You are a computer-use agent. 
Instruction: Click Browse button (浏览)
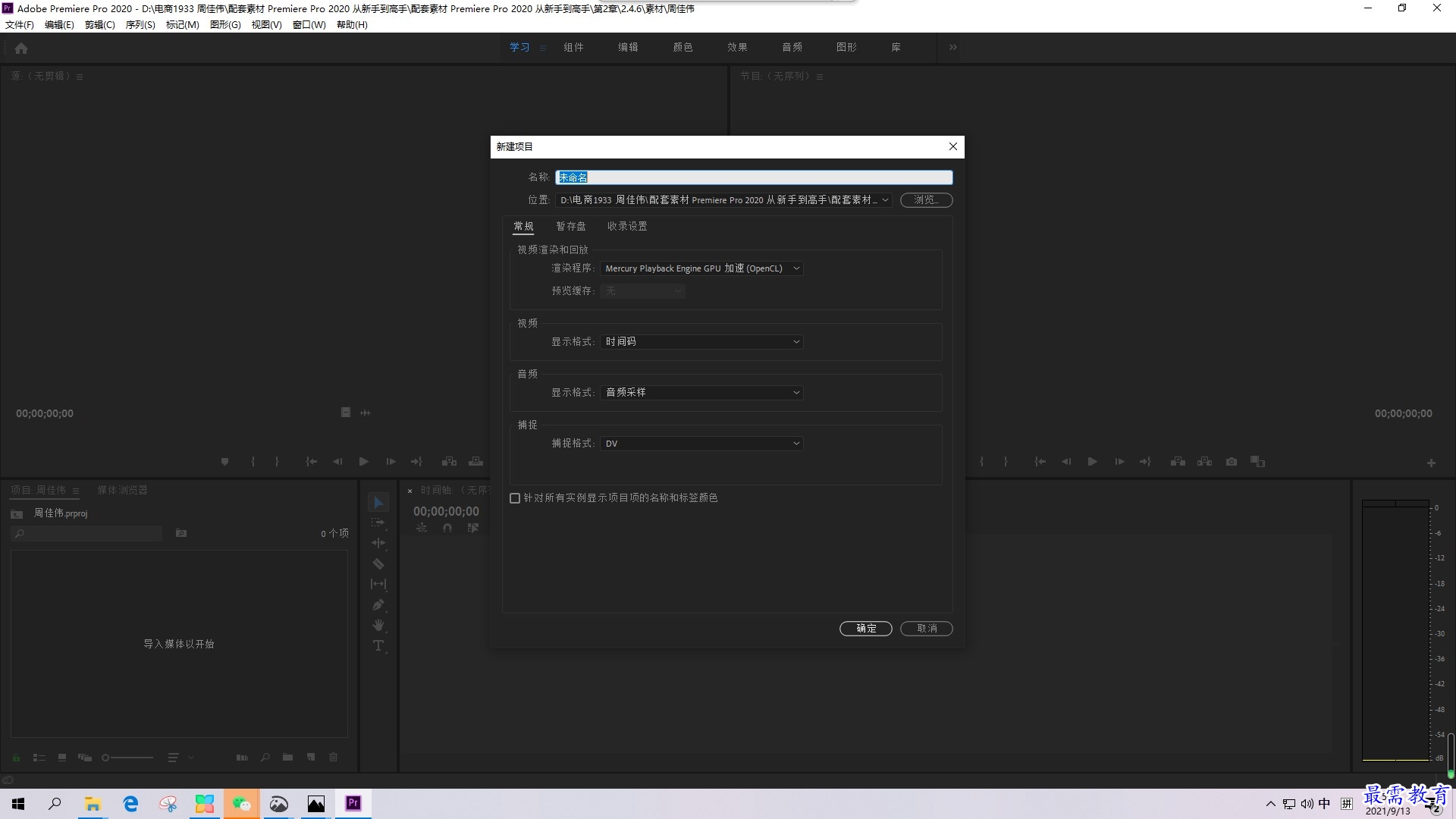click(927, 200)
